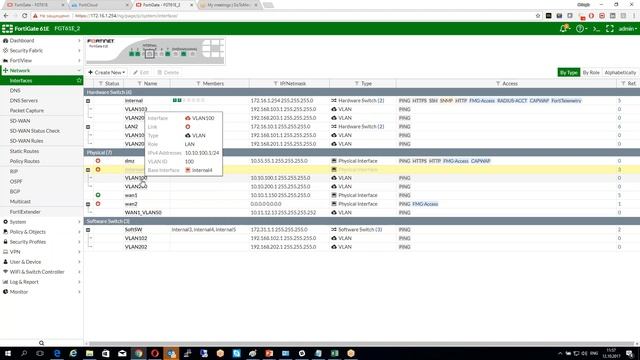Open Policy Routes in the sidebar
Viewport: 640px width, 360px height.
point(24,161)
